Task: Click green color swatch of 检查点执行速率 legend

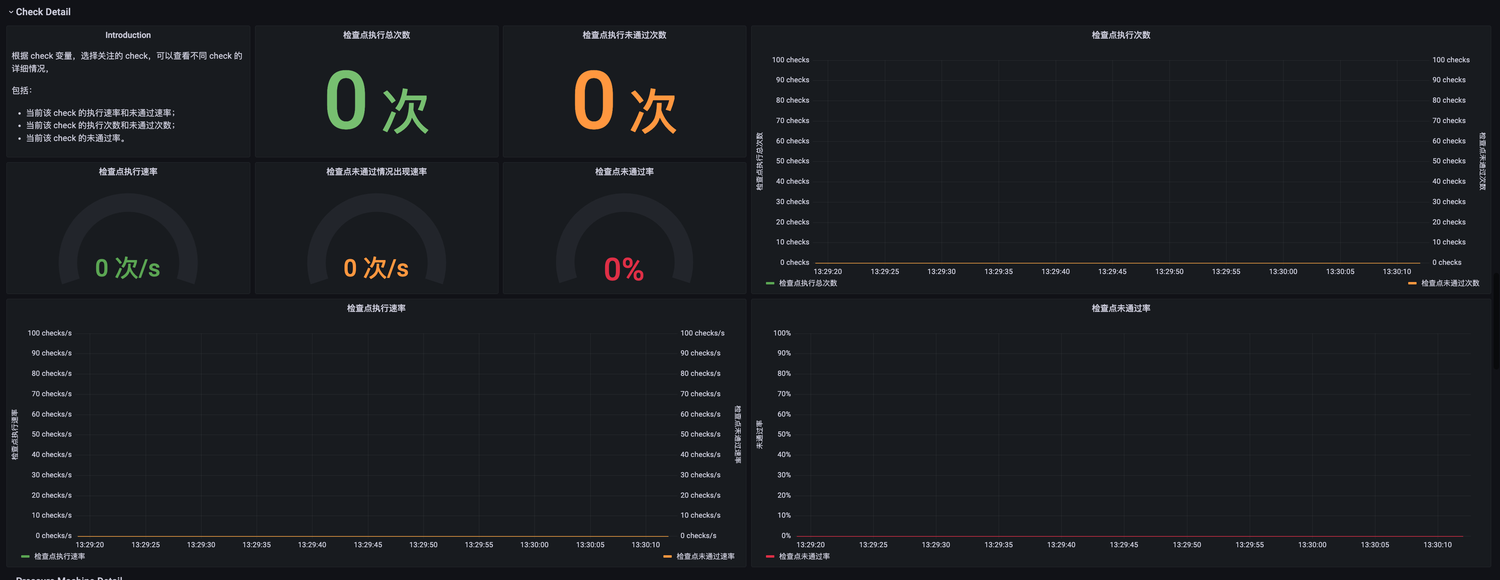Action: tap(25, 556)
